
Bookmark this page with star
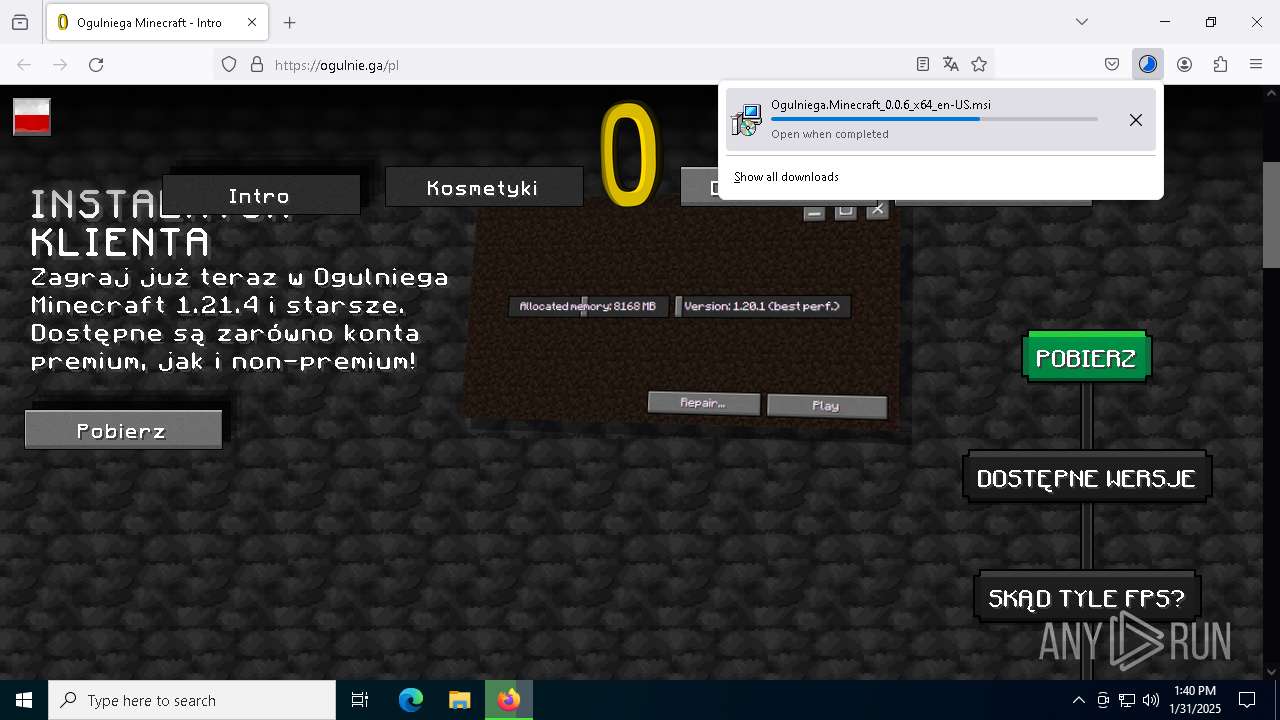point(979,64)
